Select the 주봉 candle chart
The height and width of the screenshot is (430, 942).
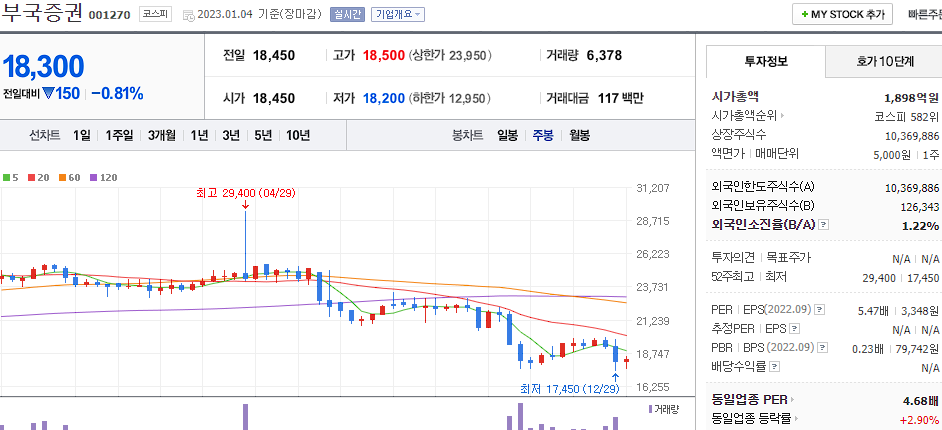tap(543, 136)
